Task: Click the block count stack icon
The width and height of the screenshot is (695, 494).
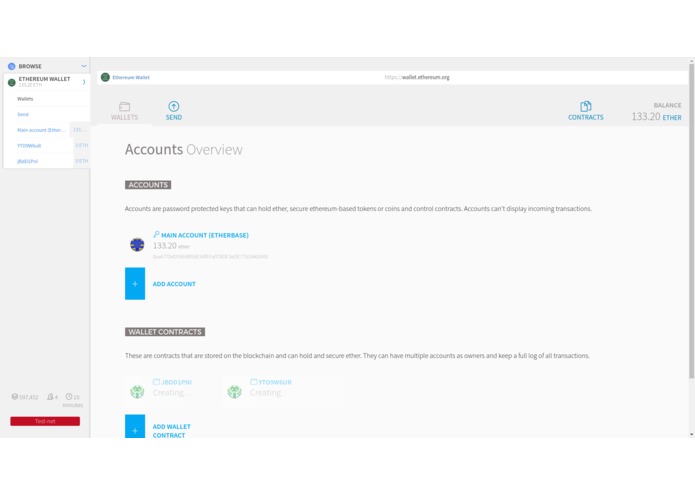Action: coord(15,397)
